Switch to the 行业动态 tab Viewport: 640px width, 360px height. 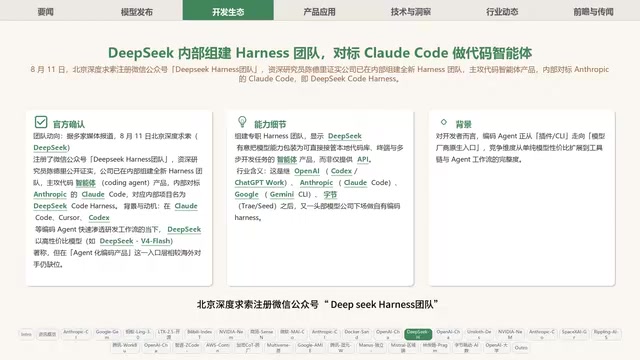pos(502,11)
